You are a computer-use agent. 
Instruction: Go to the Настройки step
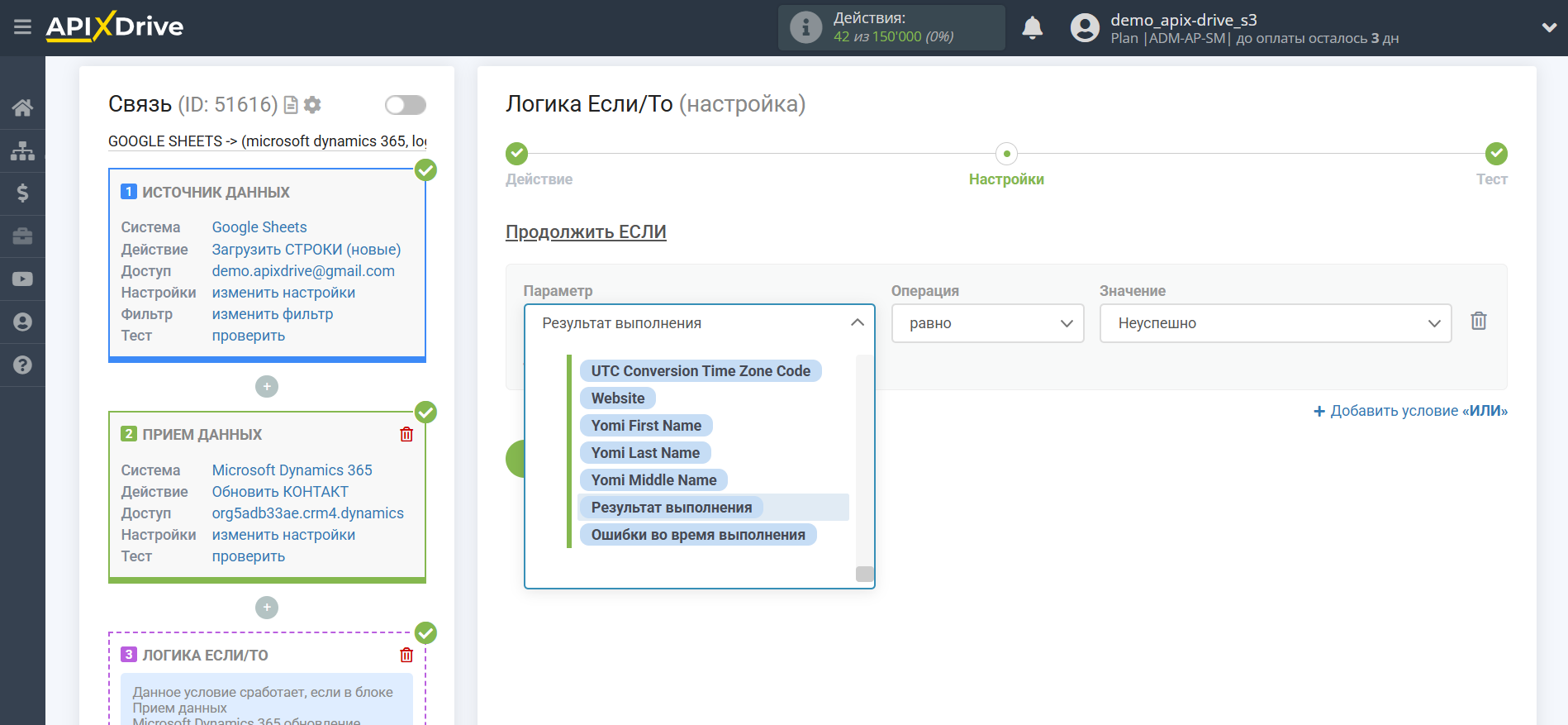[1006, 154]
